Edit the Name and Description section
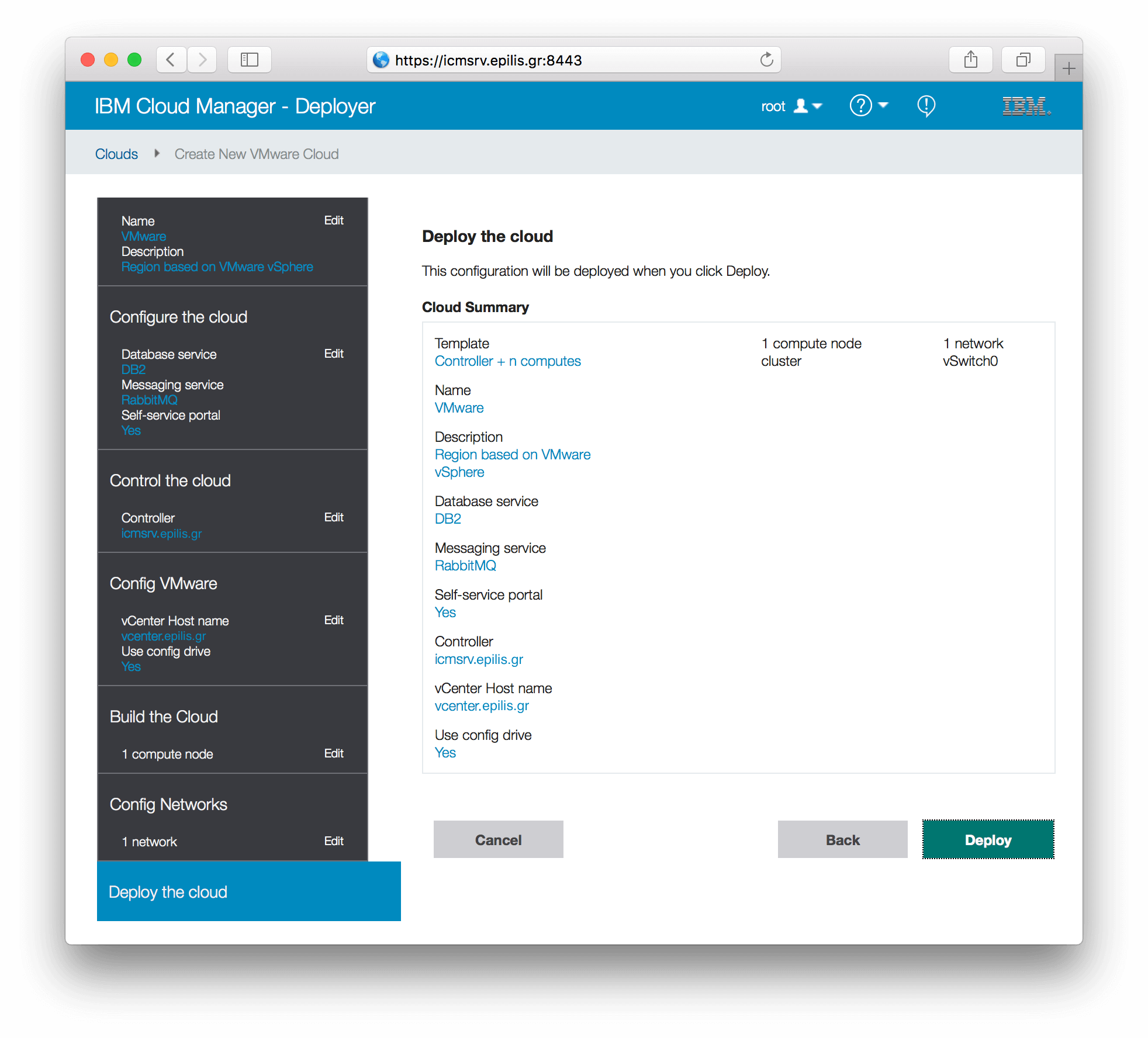Image resolution: width=1148 pixels, height=1038 pixels. click(x=334, y=220)
